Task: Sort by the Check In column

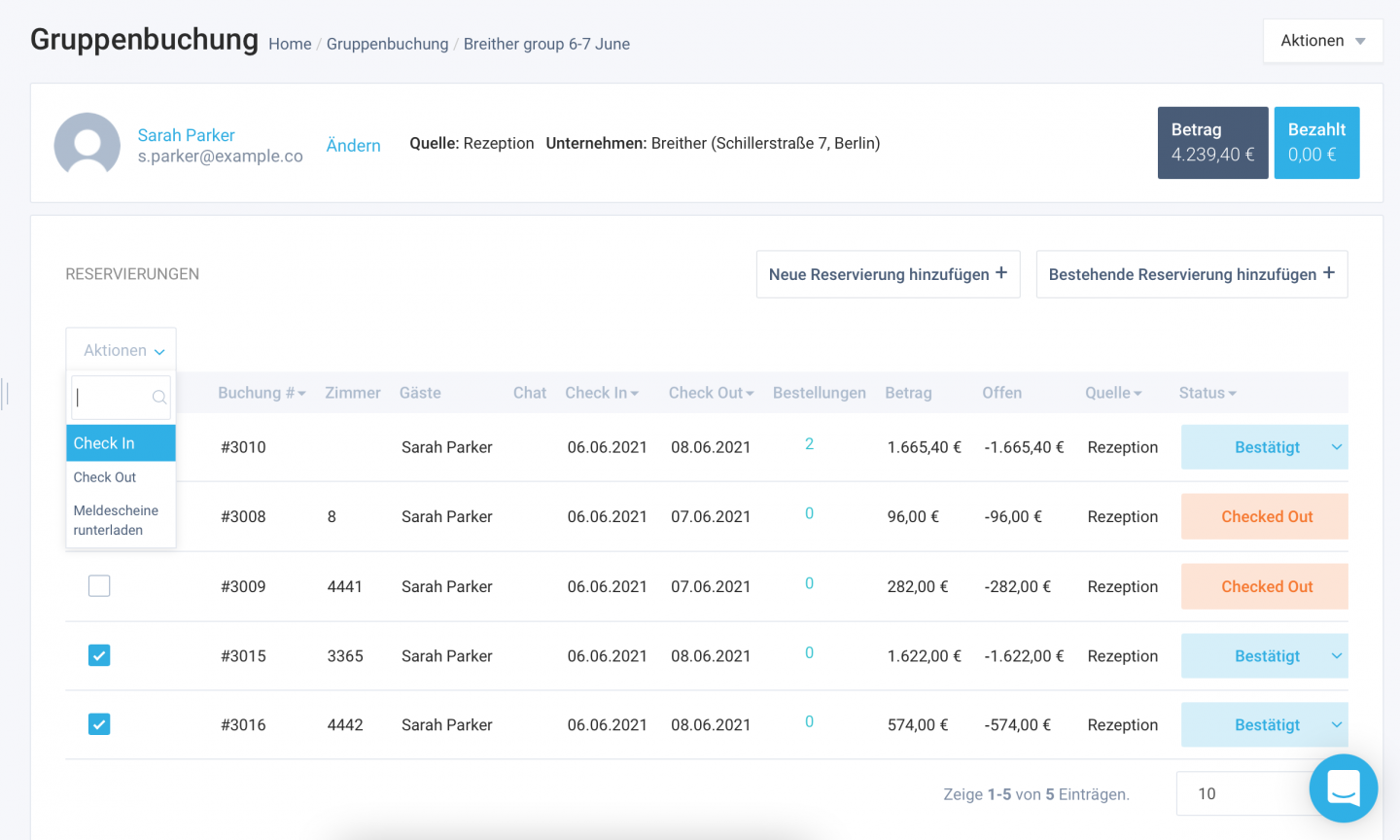Action: click(x=602, y=393)
